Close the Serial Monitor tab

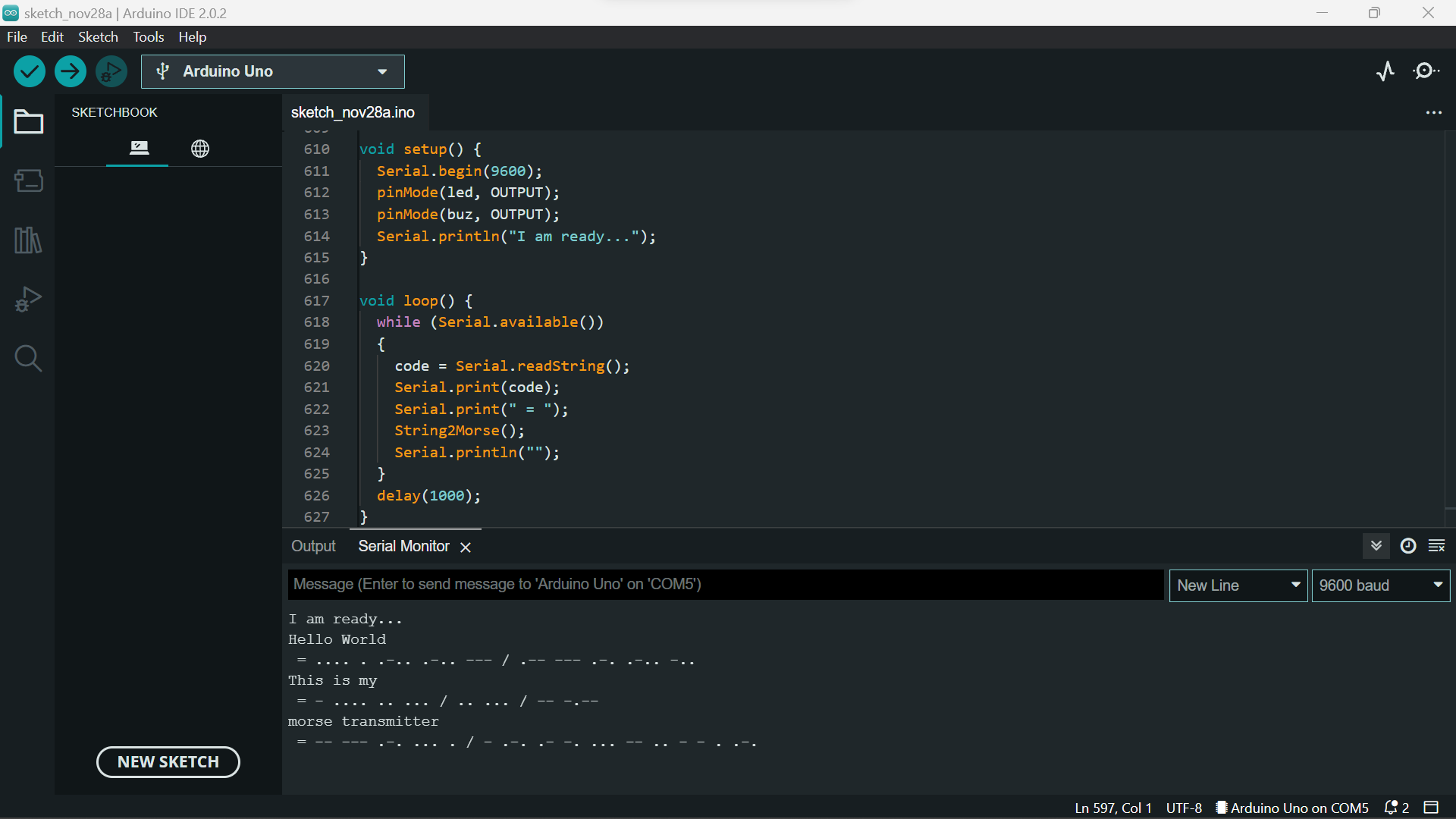point(466,548)
